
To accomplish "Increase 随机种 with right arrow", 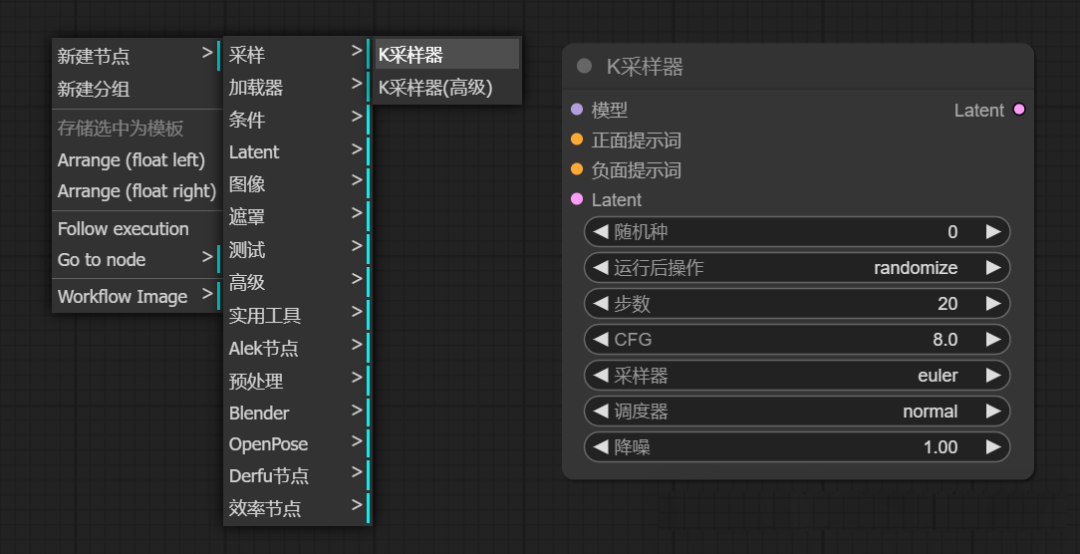I will (x=993, y=232).
